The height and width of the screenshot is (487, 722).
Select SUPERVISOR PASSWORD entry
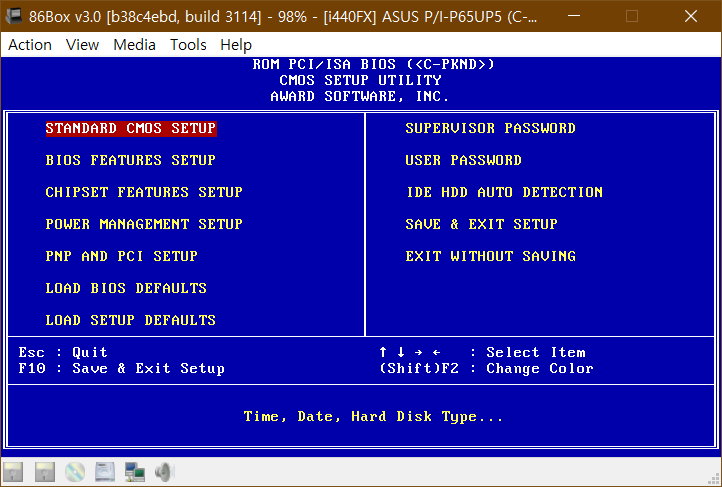click(490, 128)
